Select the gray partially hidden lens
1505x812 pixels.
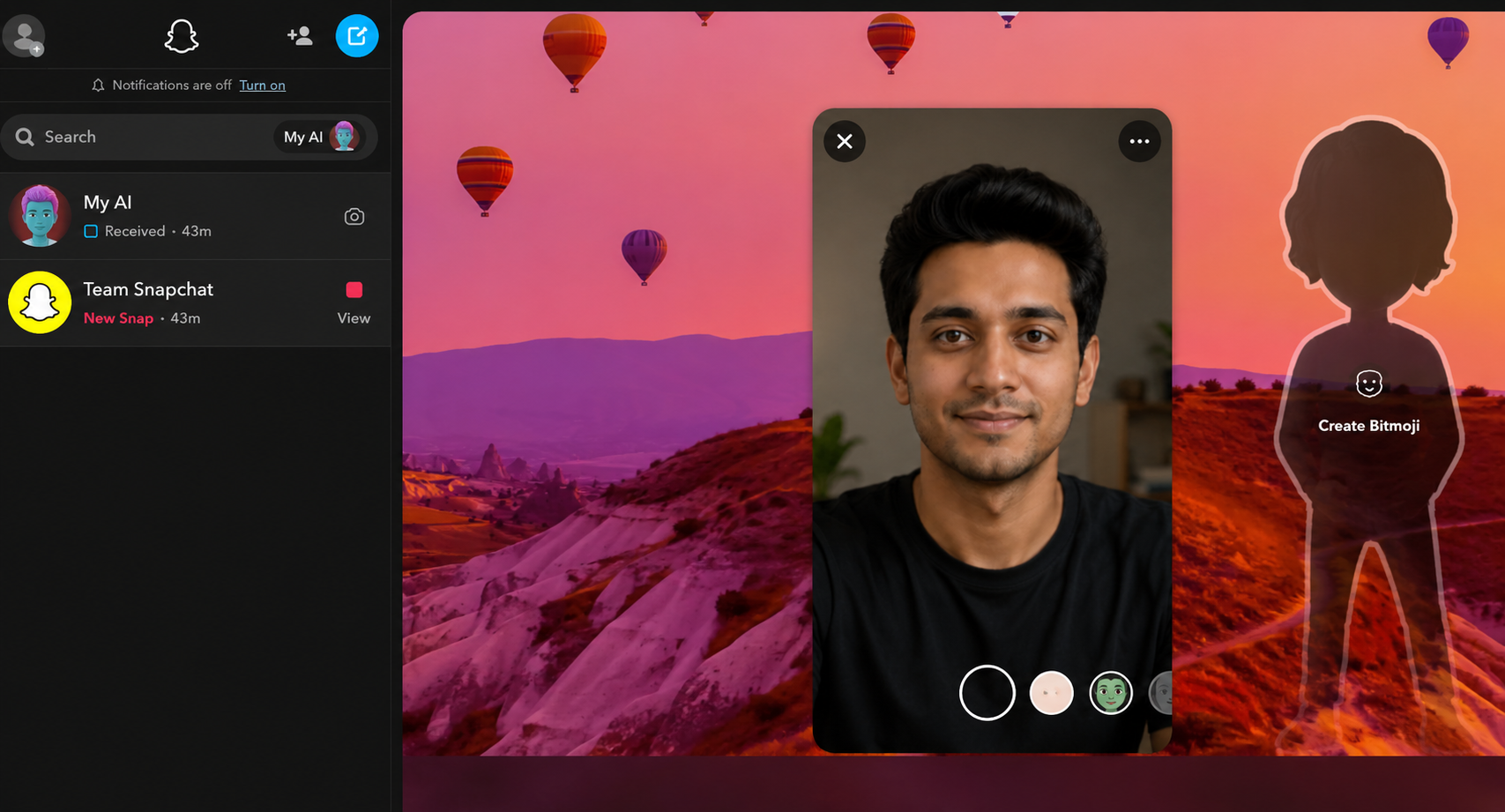1161,693
